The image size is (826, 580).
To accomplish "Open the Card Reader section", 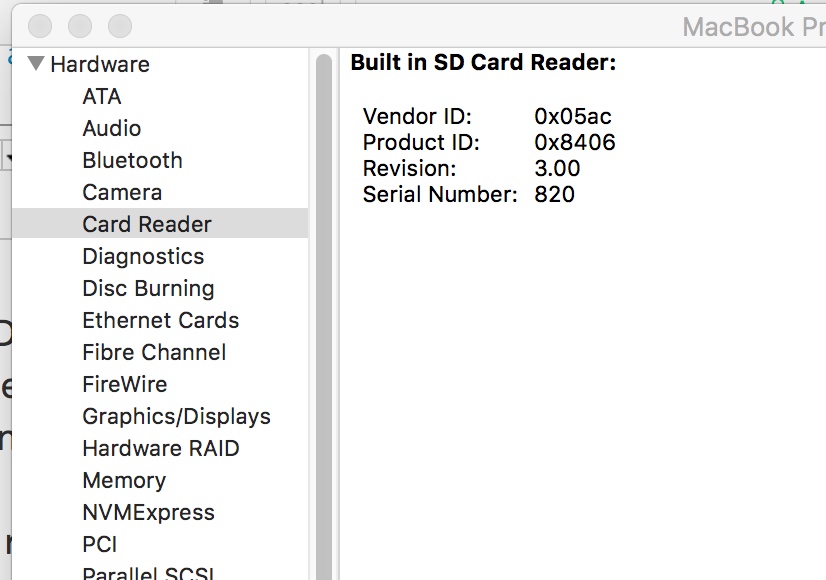I will point(146,224).
